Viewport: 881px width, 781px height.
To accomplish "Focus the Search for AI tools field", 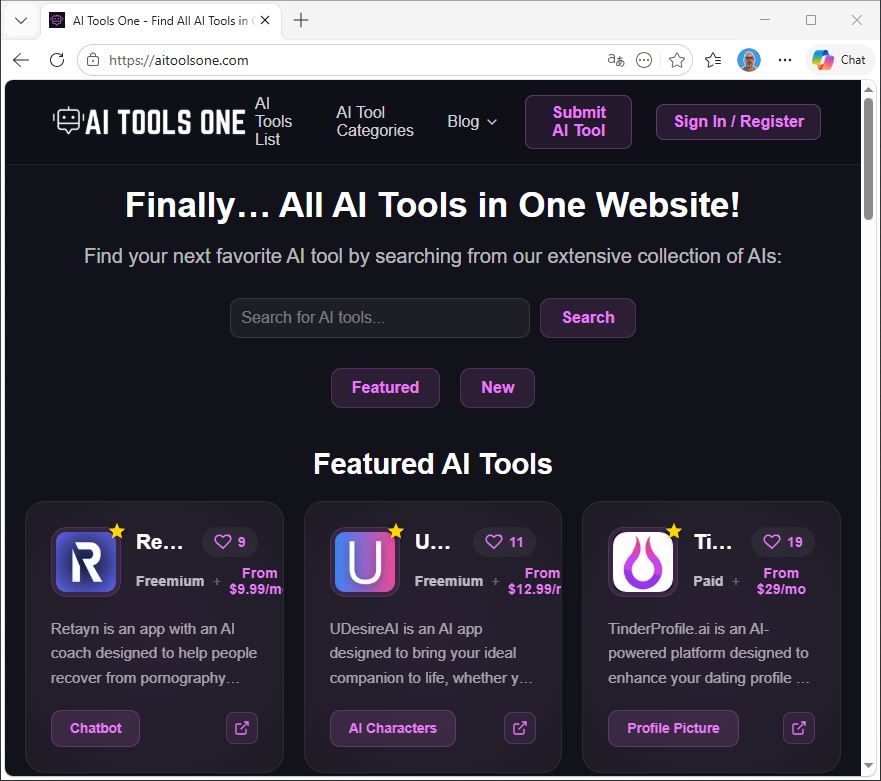I will tap(380, 317).
